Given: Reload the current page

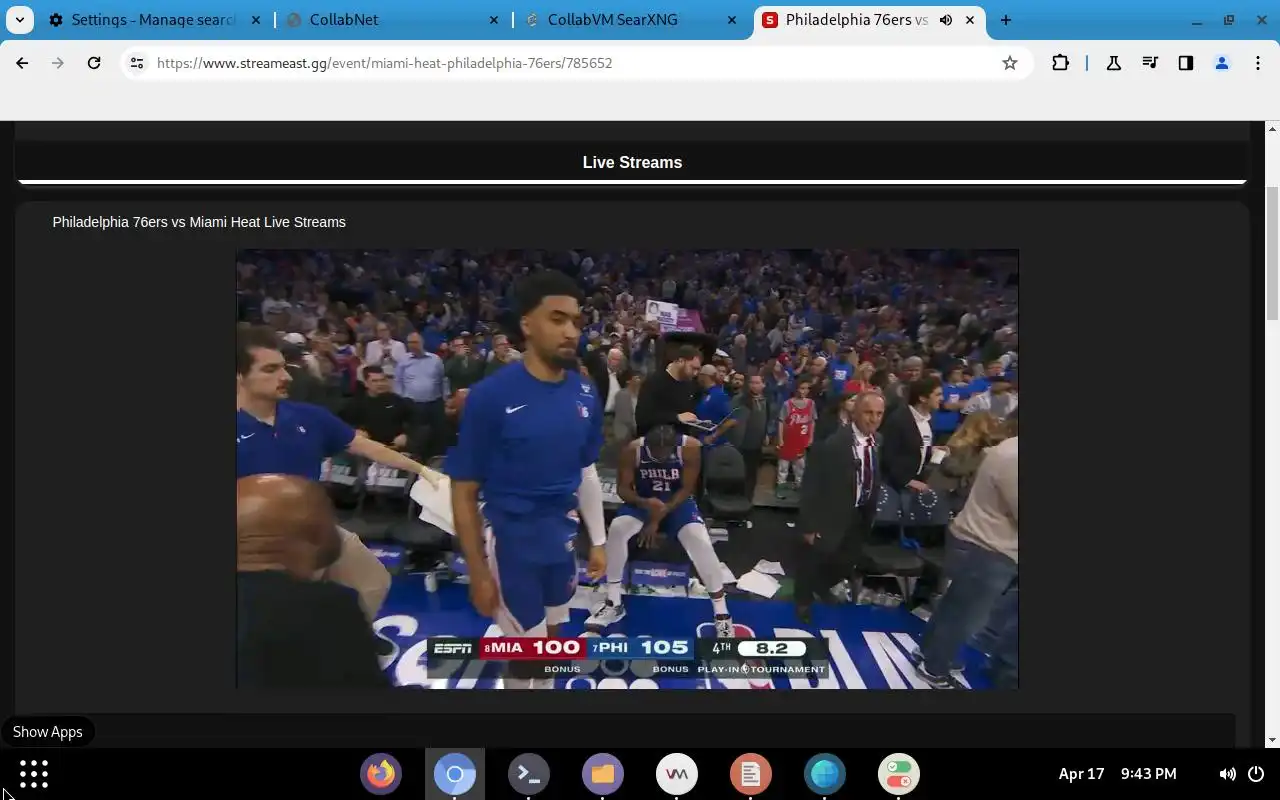Looking at the screenshot, I should point(94,63).
